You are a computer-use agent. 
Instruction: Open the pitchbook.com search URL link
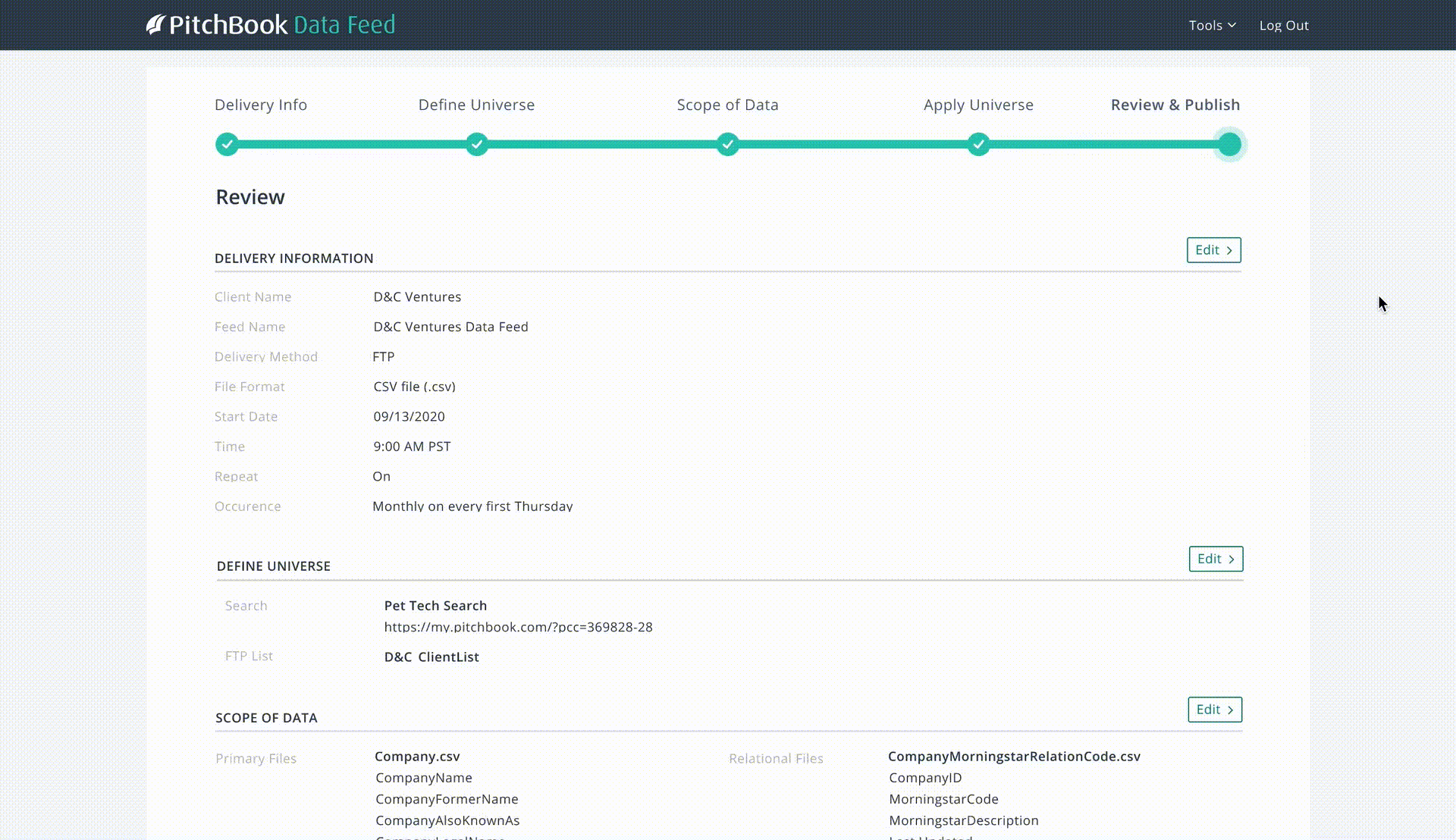[518, 627]
